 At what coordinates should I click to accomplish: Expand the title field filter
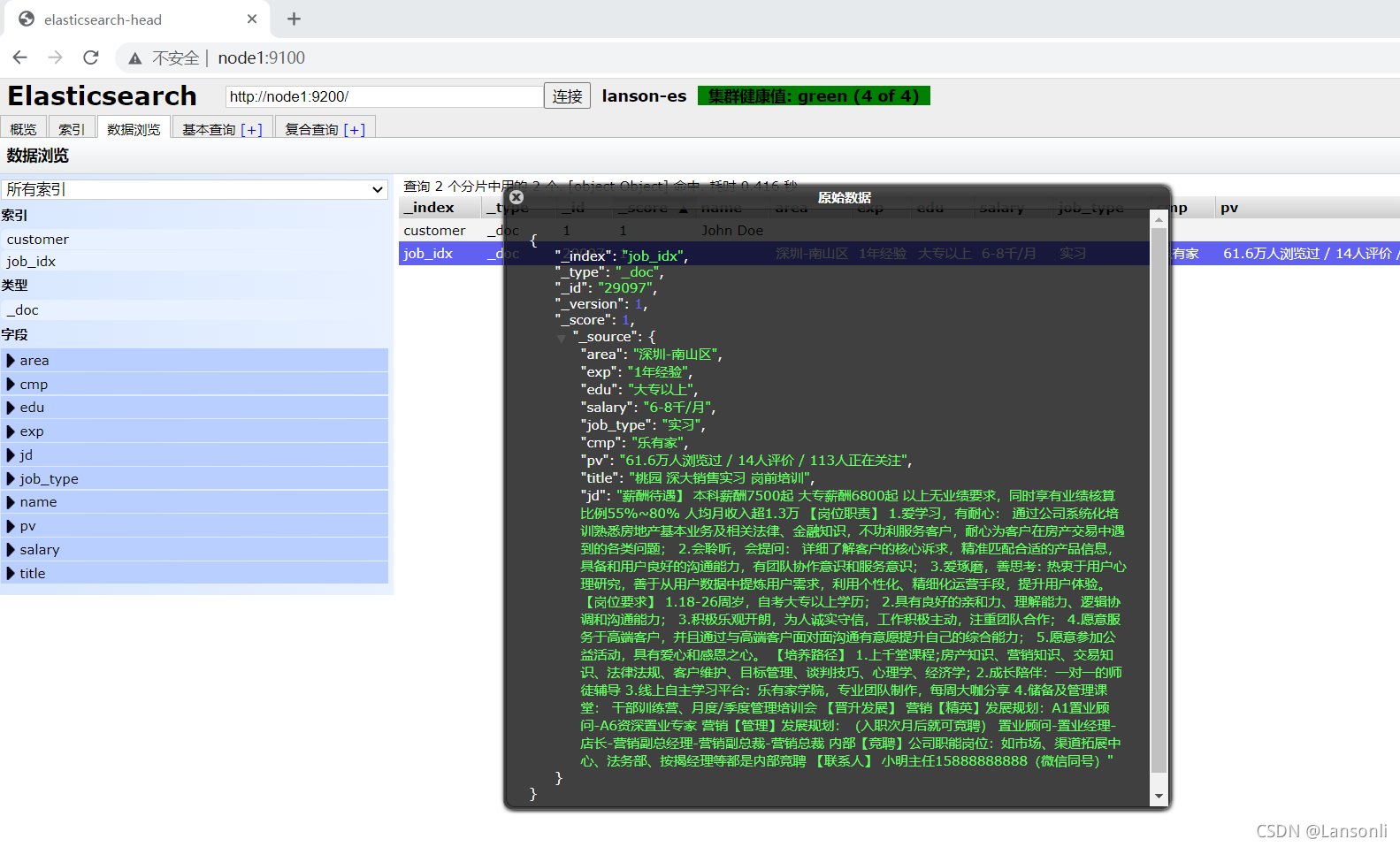11,573
